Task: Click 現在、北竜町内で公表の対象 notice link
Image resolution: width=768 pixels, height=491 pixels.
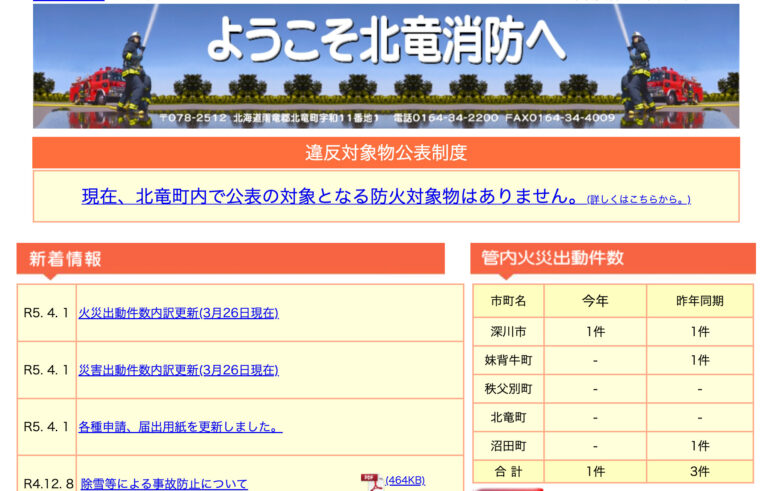Action: click(331, 197)
